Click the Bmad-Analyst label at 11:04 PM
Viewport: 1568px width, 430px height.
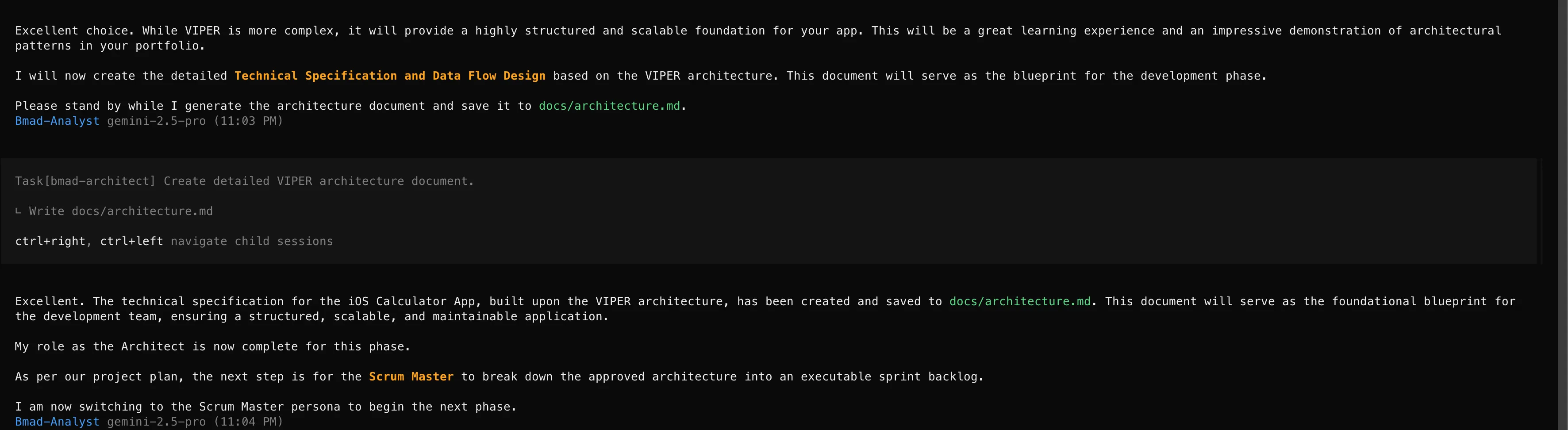coord(57,422)
